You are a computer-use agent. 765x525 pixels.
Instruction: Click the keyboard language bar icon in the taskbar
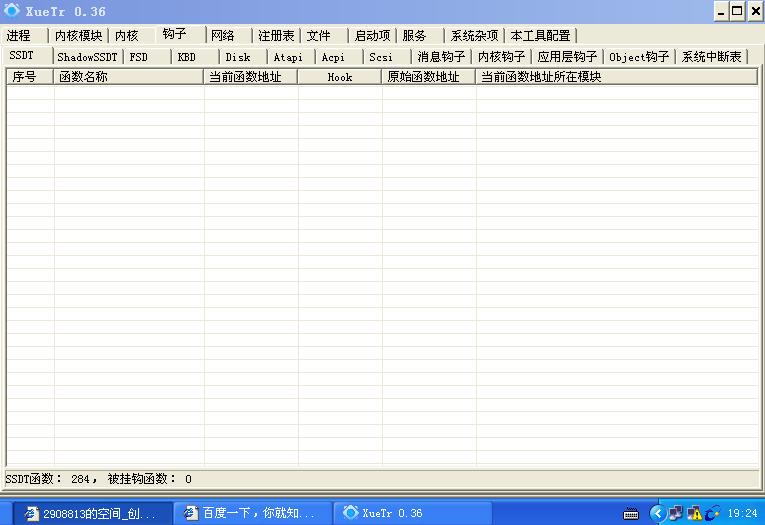(x=632, y=514)
